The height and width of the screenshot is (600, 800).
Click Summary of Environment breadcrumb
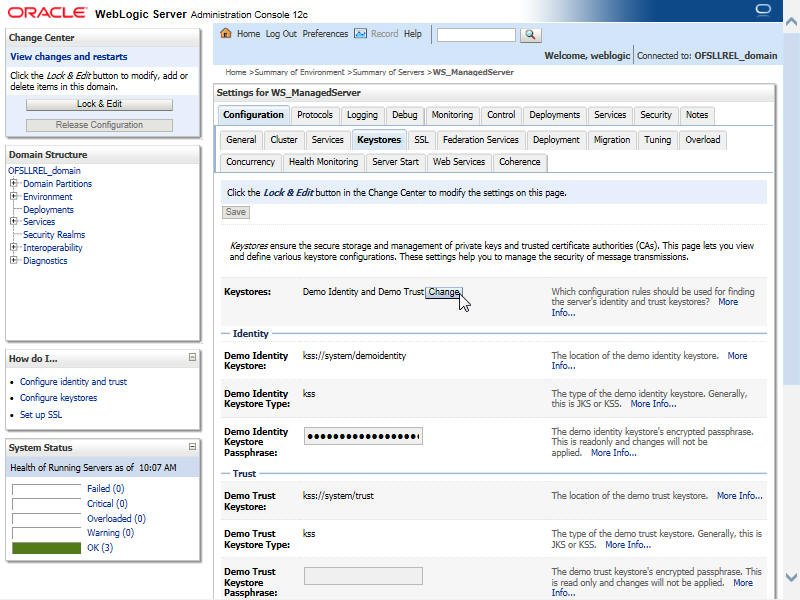[299, 72]
